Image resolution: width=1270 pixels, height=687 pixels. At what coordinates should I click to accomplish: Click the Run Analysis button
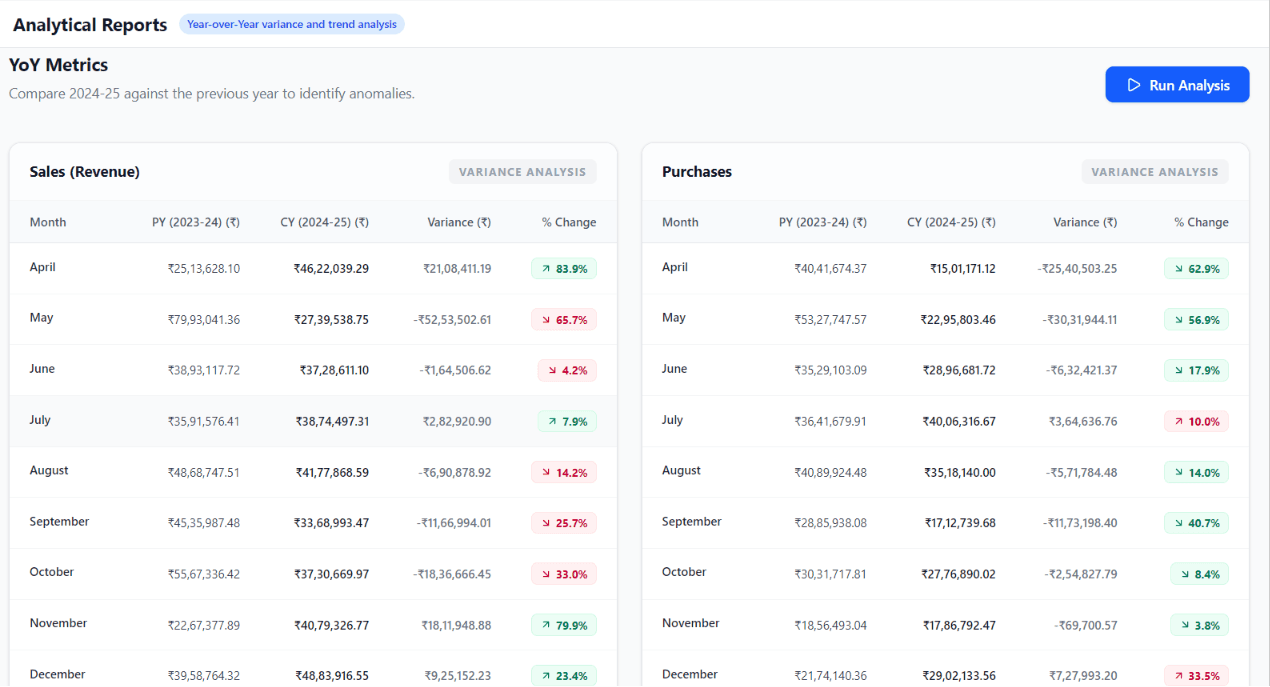[1177, 85]
